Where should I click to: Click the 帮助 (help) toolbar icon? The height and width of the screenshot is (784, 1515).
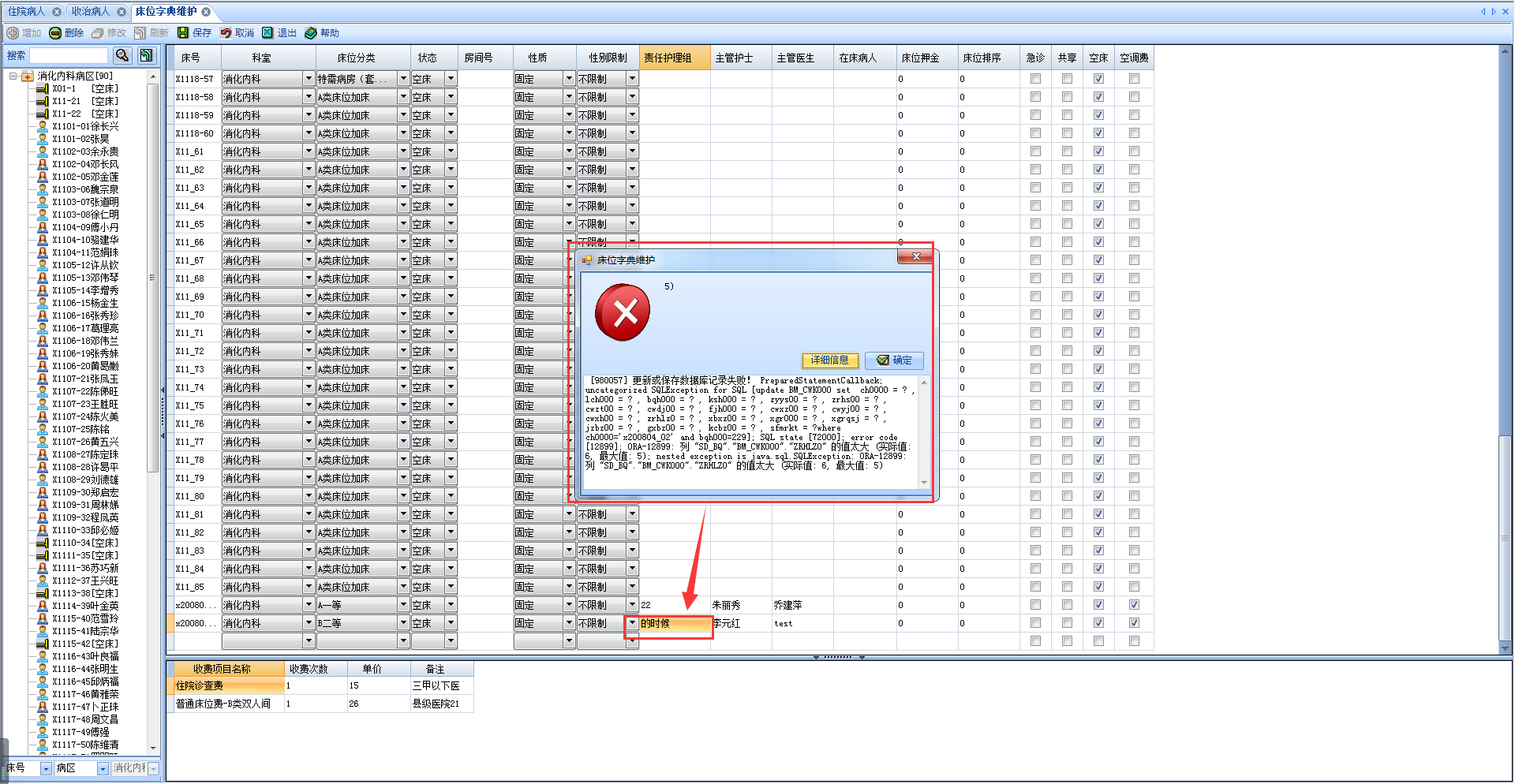[x=311, y=33]
